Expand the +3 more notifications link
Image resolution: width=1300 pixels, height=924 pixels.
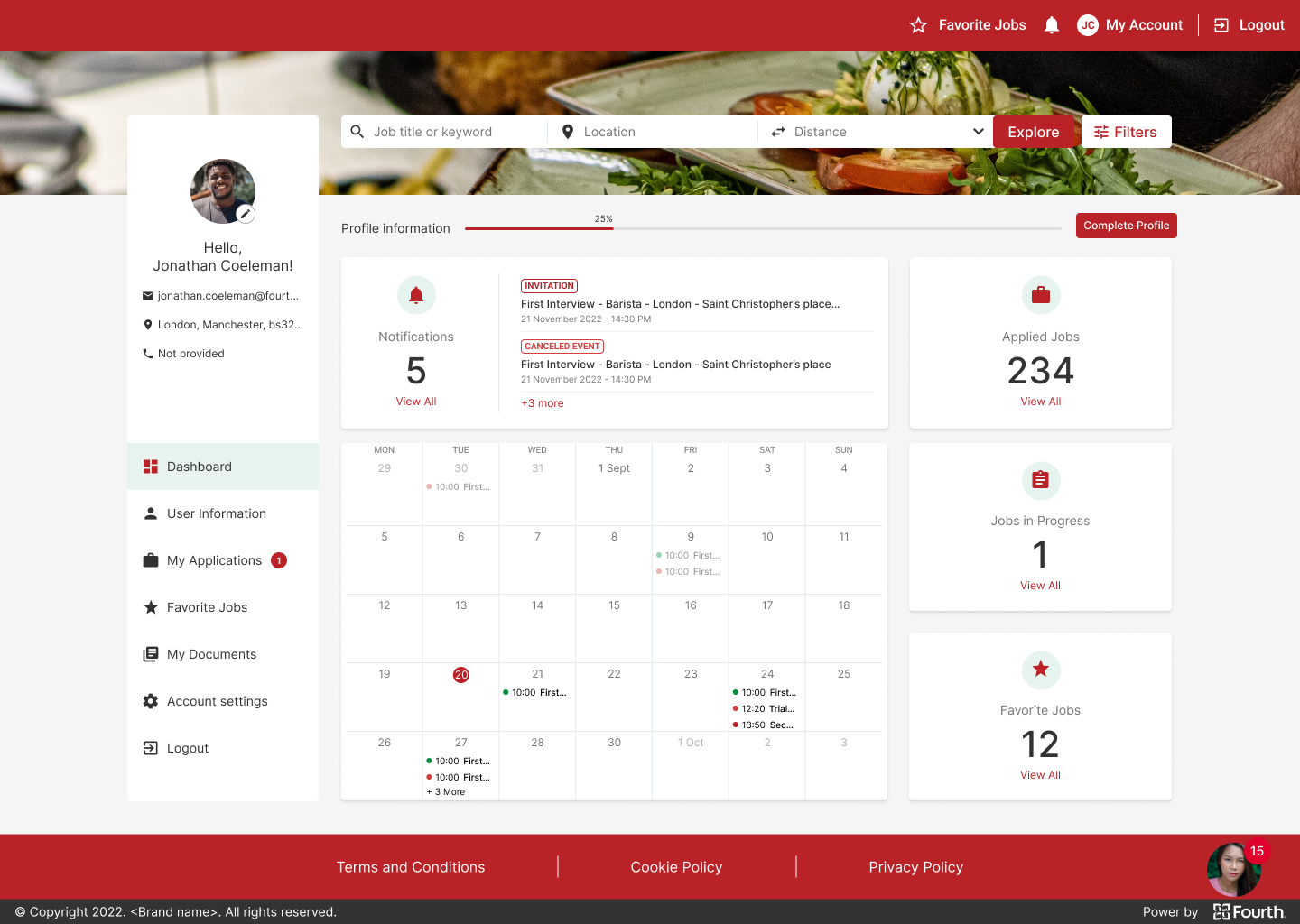(542, 403)
